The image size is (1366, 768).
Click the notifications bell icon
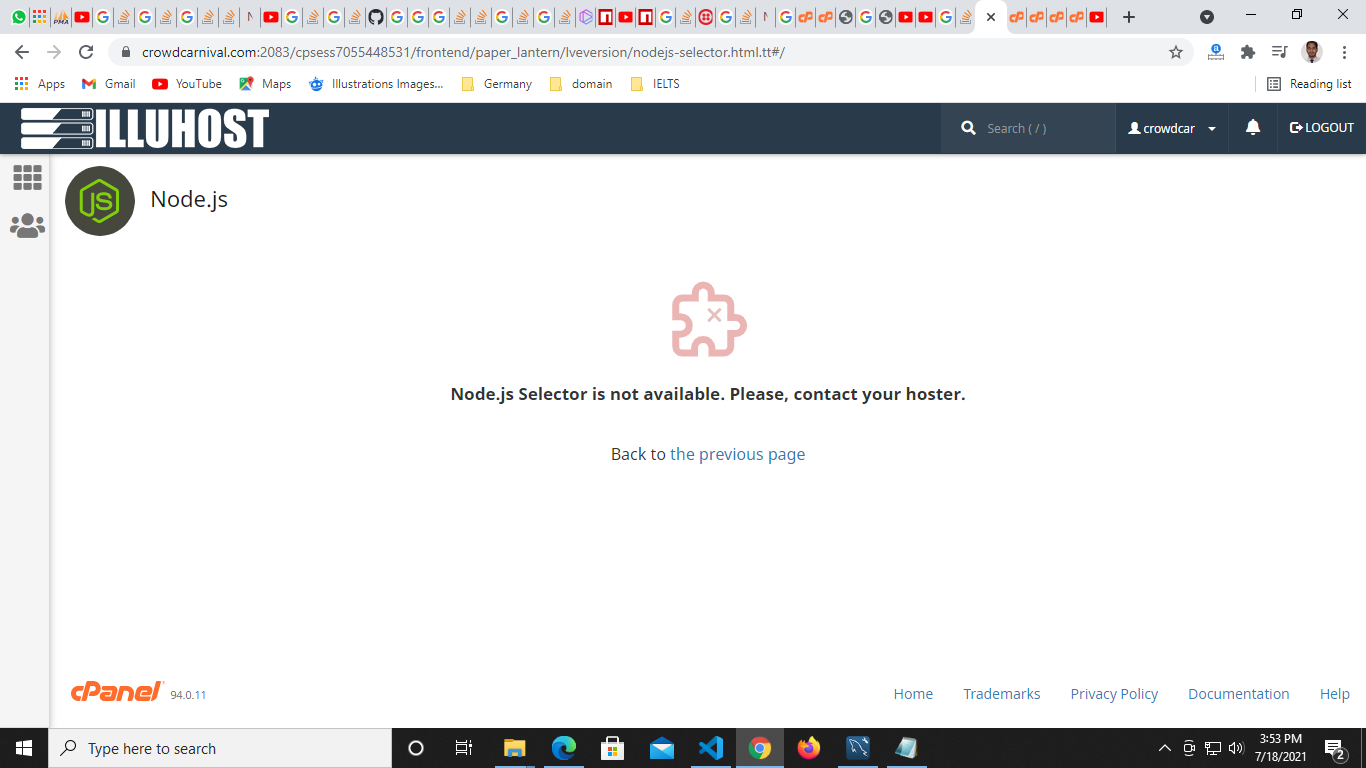click(x=1252, y=128)
